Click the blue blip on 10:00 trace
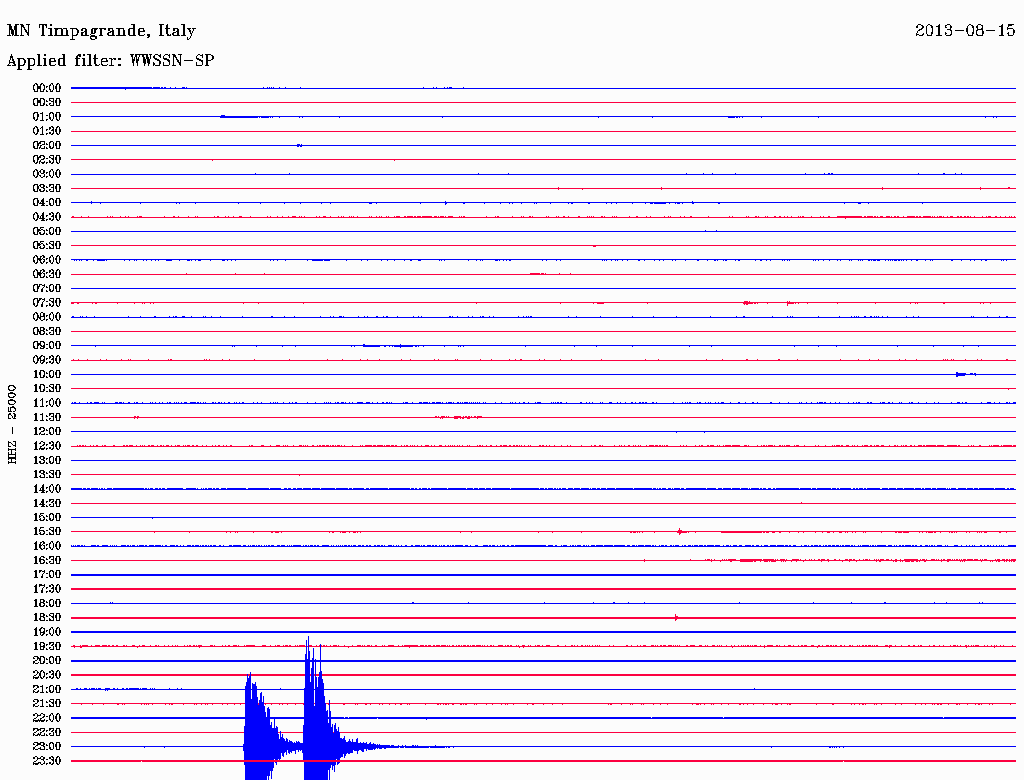The height and width of the screenshot is (780, 1024). coord(965,374)
